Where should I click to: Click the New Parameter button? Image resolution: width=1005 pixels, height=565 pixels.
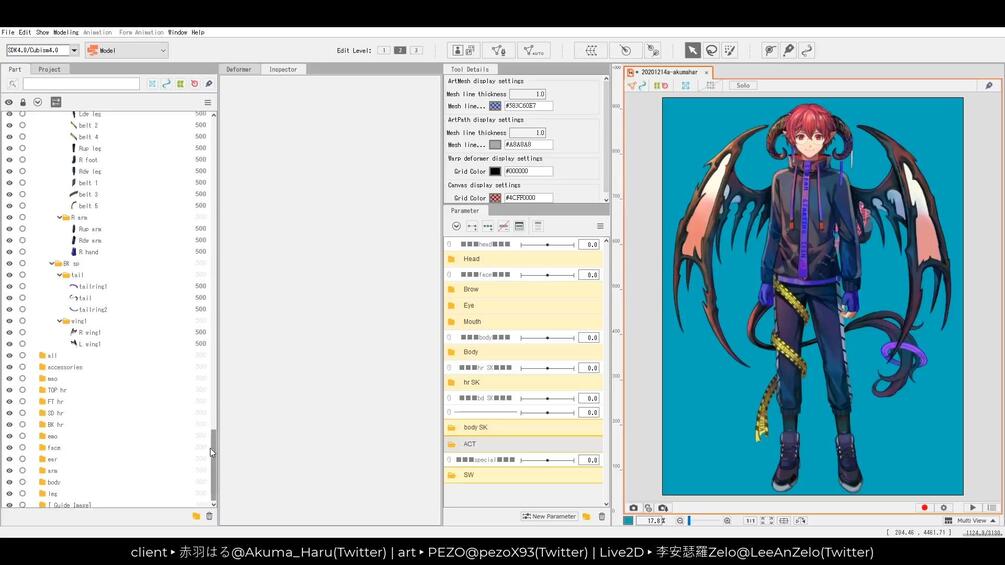(549, 516)
